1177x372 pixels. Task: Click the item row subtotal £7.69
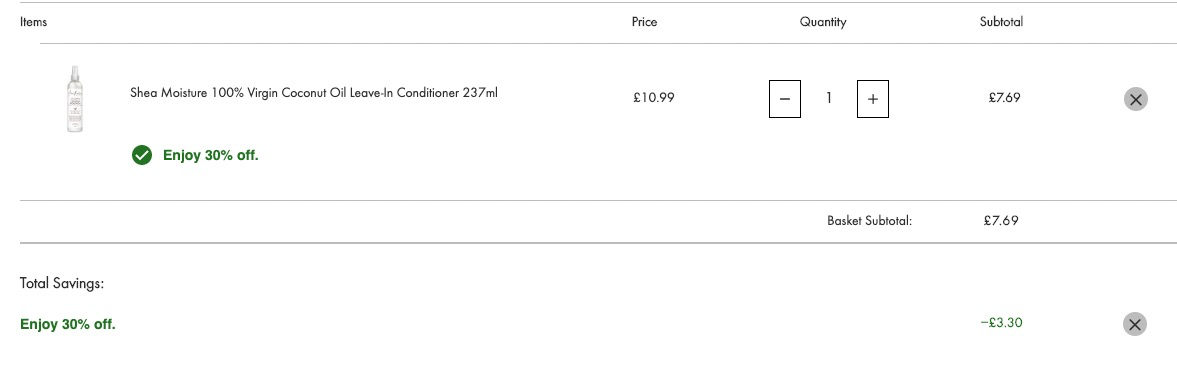point(1004,98)
